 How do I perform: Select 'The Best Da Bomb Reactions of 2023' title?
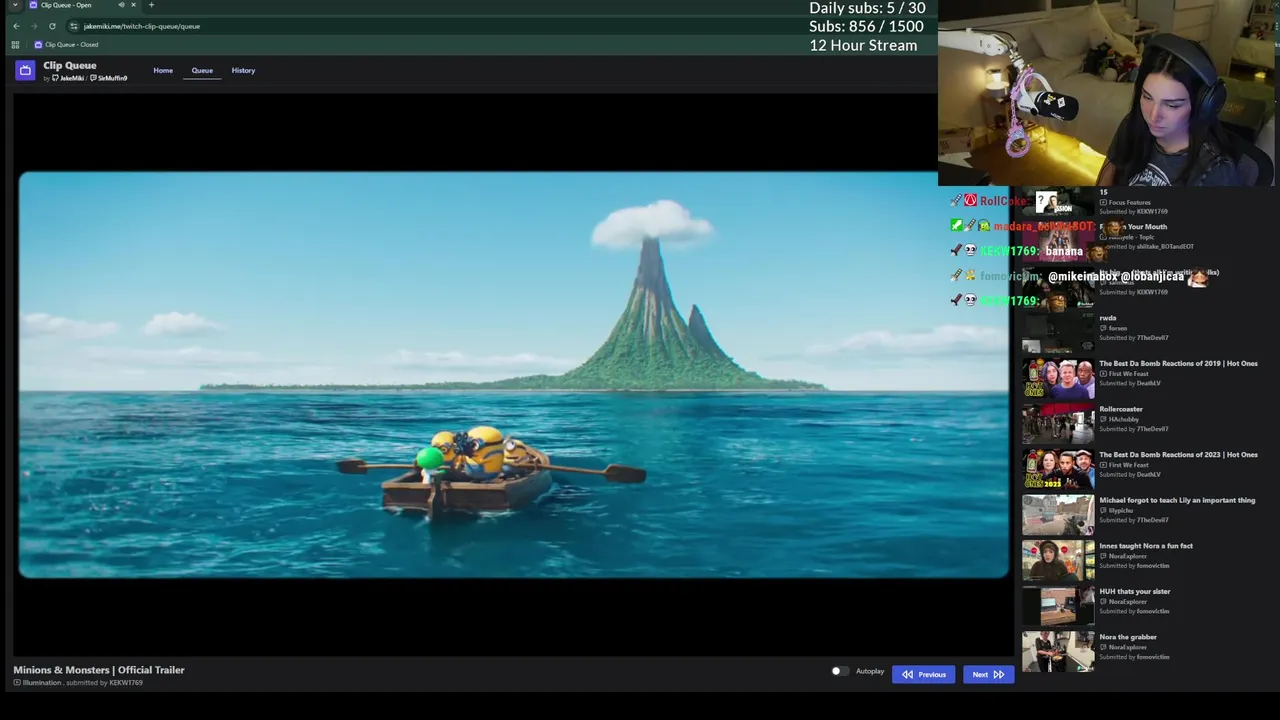[x=1178, y=454]
